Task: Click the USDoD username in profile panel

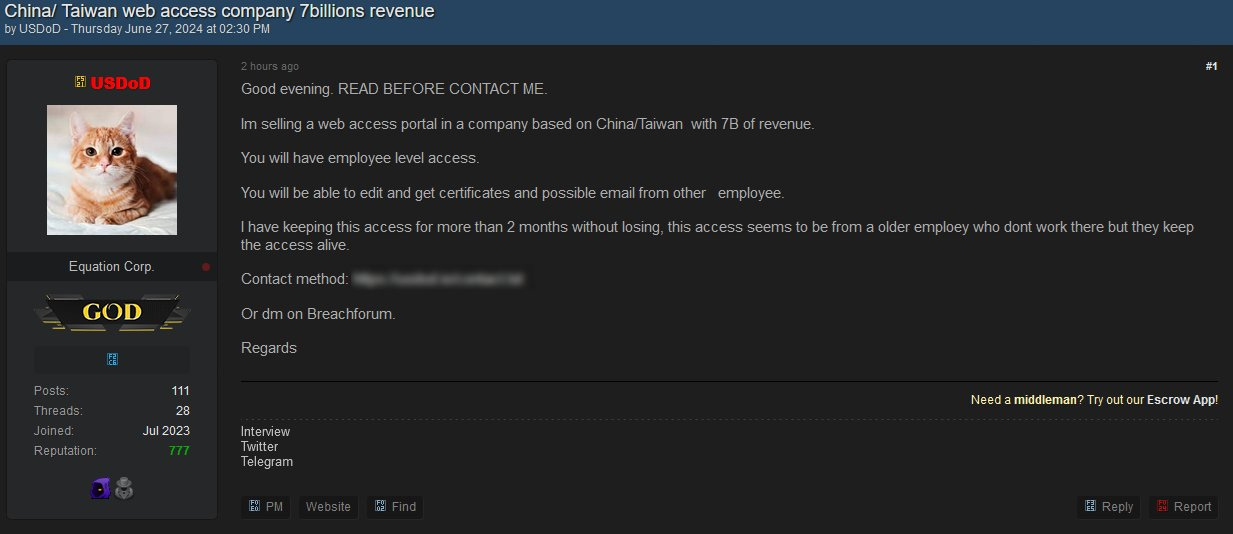Action: coord(121,83)
